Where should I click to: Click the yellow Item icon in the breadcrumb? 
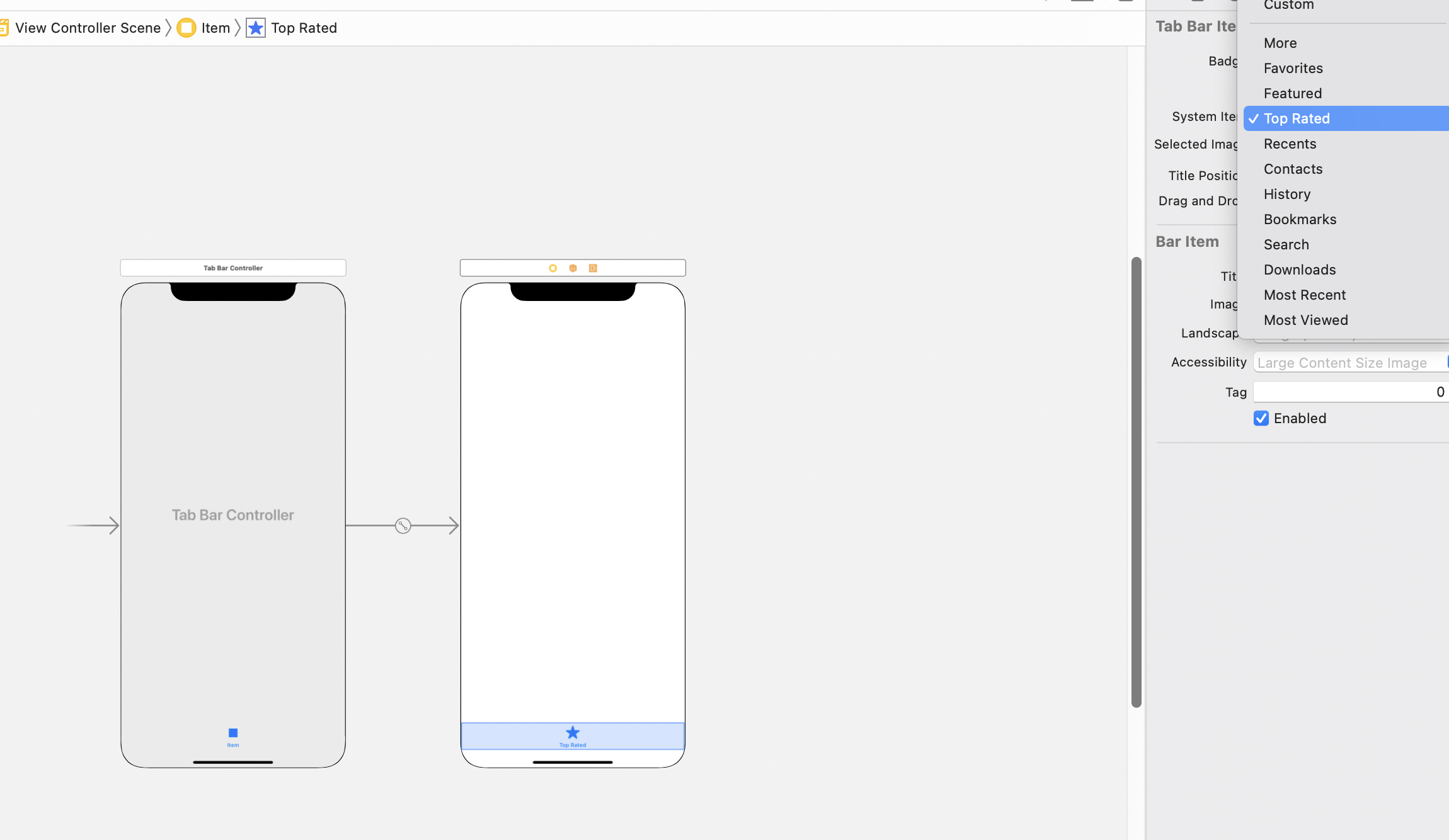(x=186, y=28)
